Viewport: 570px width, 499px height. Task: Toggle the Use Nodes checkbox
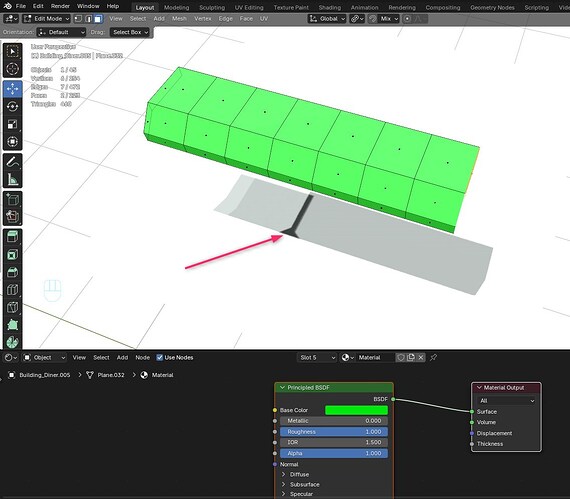159,358
